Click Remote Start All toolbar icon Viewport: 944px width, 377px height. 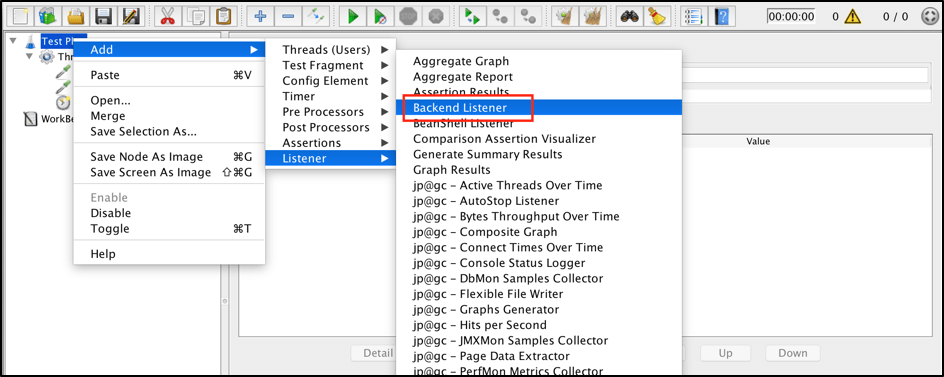coord(473,16)
